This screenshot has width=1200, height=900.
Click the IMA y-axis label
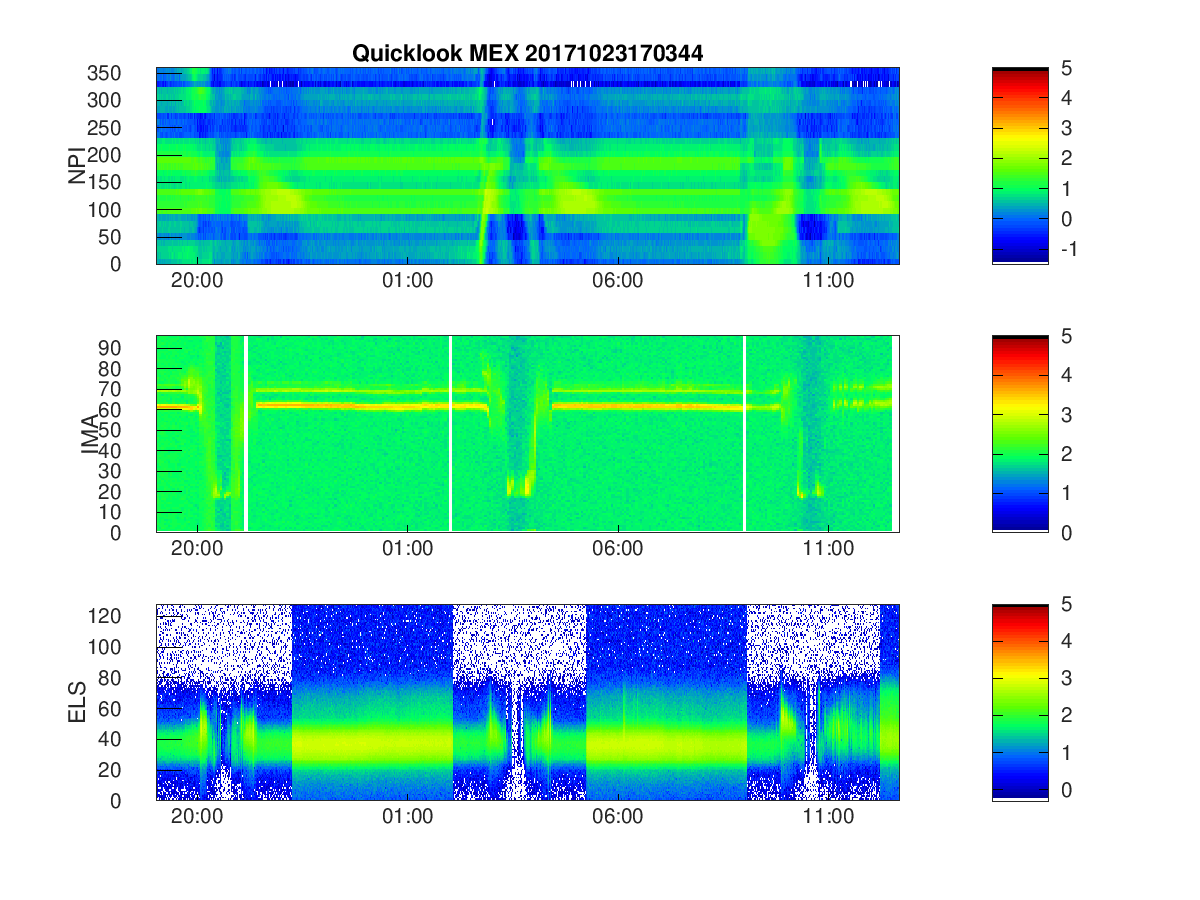coord(90,434)
